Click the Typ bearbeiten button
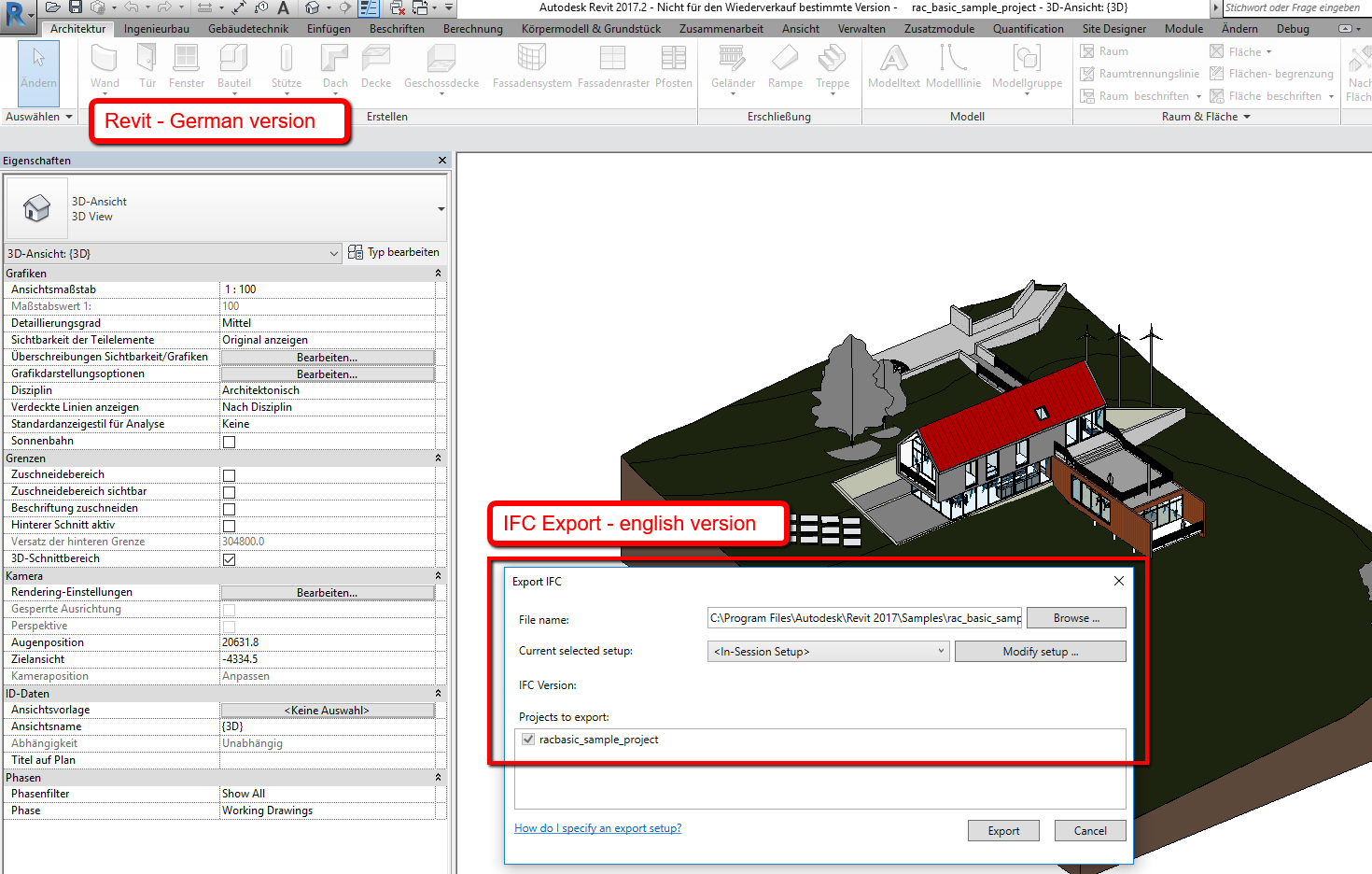This screenshot has width=1372, height=874. [x=394, y=252]
